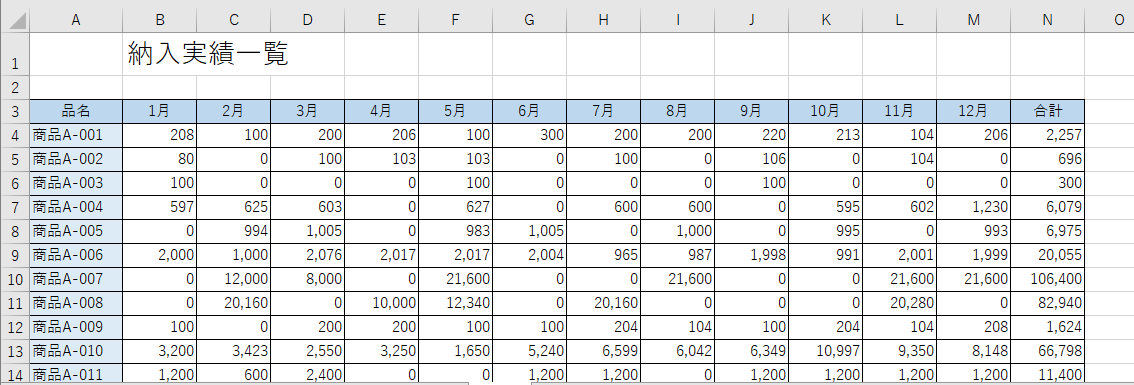Select cell 商品A-009

tap(76, 327)
